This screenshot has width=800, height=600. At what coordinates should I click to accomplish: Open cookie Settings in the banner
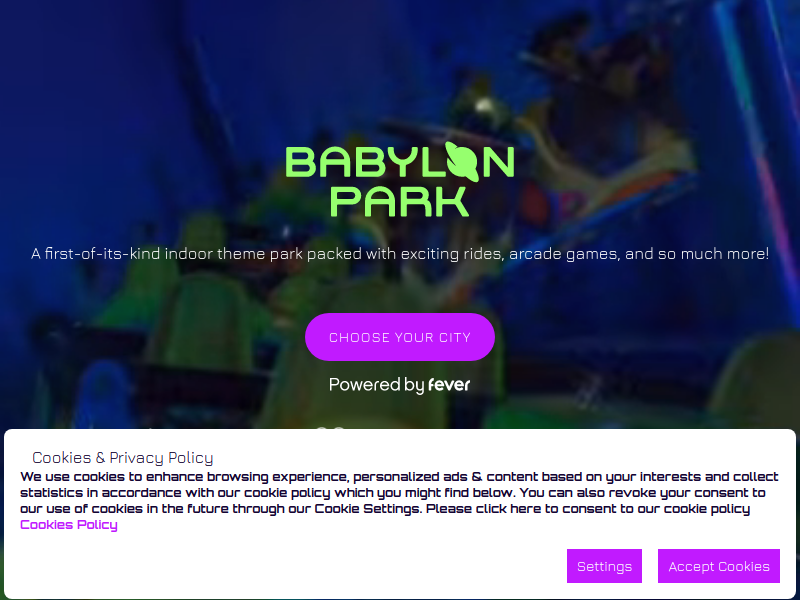(604, 566)
